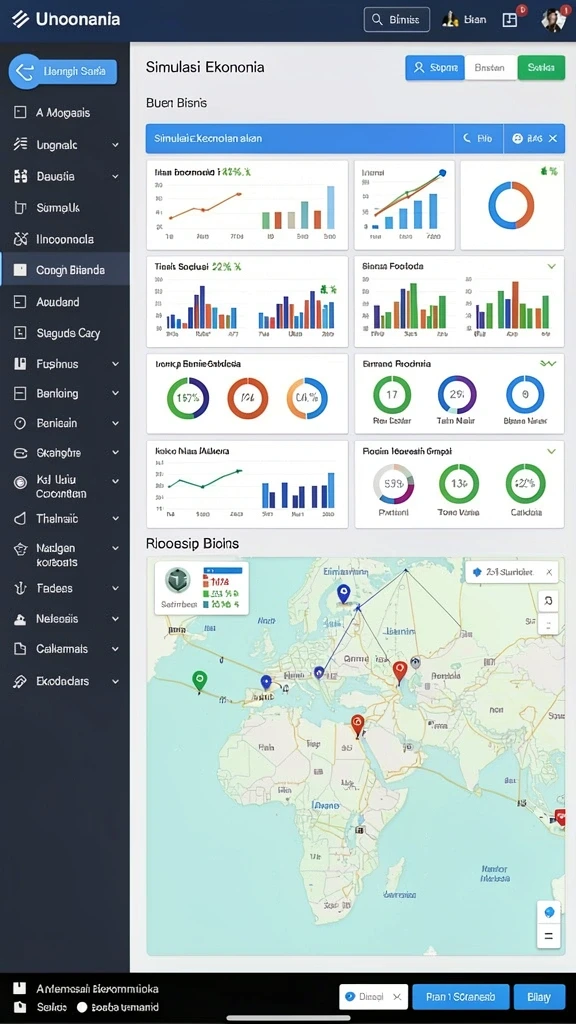Click the notification icon with red badge
The height and width of the screenshot is (1024, 576).
pos(510,20)
